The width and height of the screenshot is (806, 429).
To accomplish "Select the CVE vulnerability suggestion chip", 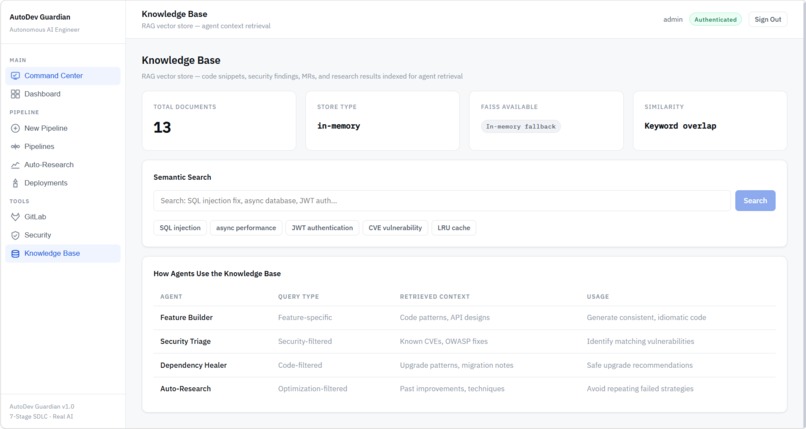I will pos(395,228).
